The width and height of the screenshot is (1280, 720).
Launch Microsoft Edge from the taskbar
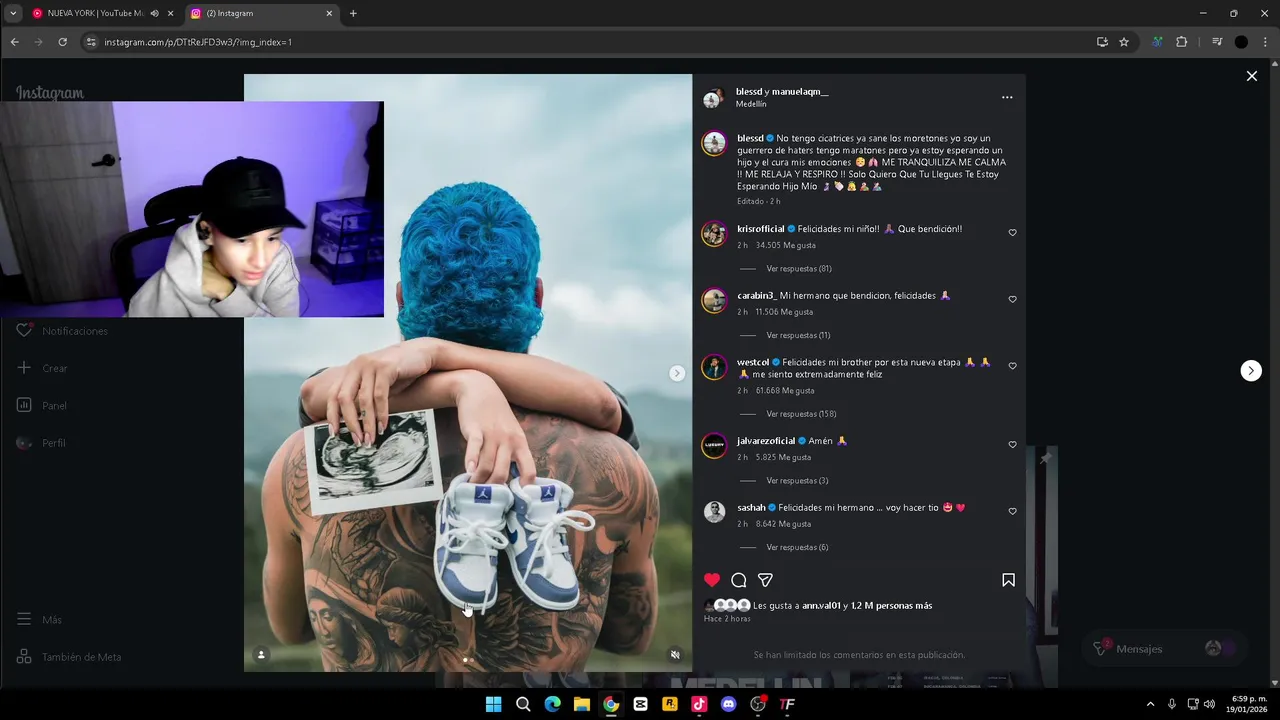click(x=552, y=704)
